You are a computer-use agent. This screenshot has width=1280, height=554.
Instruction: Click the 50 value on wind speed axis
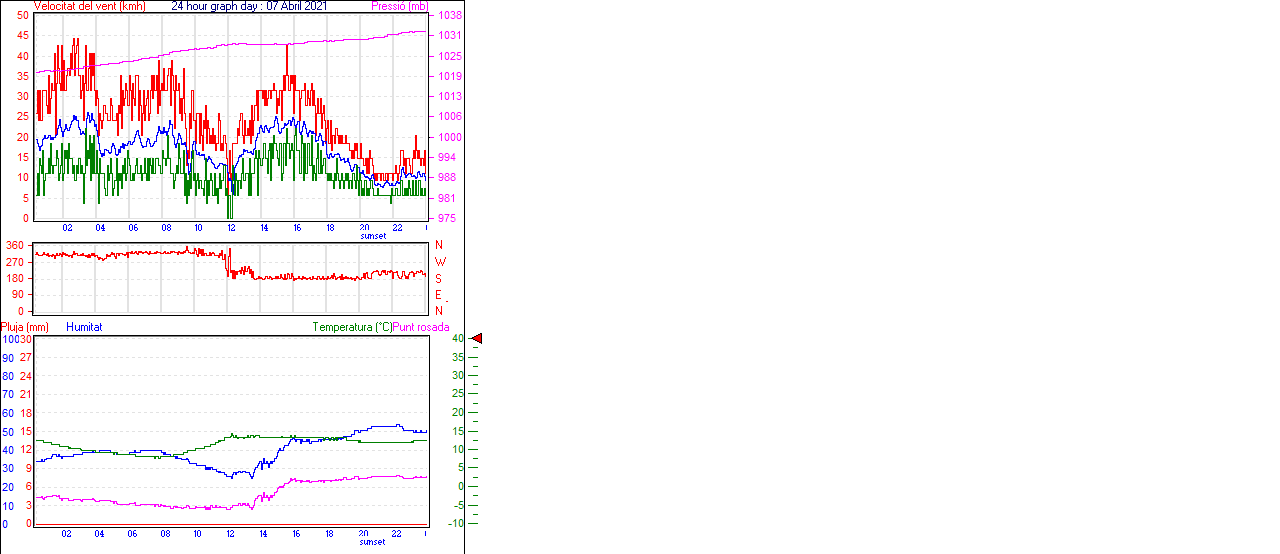pyautogui.click(x=23, y=16)
